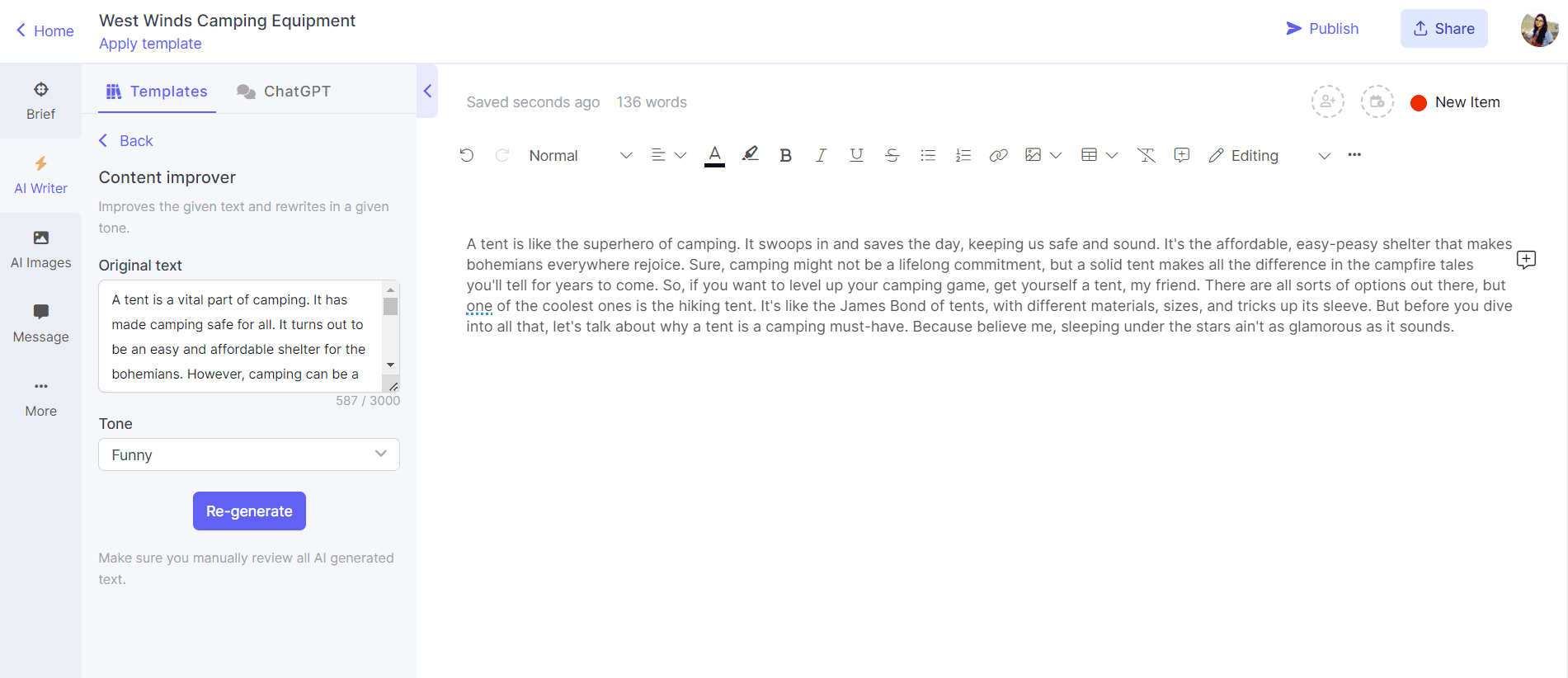Click the Share button
1568x678 pixels.
click(1443, 29)
